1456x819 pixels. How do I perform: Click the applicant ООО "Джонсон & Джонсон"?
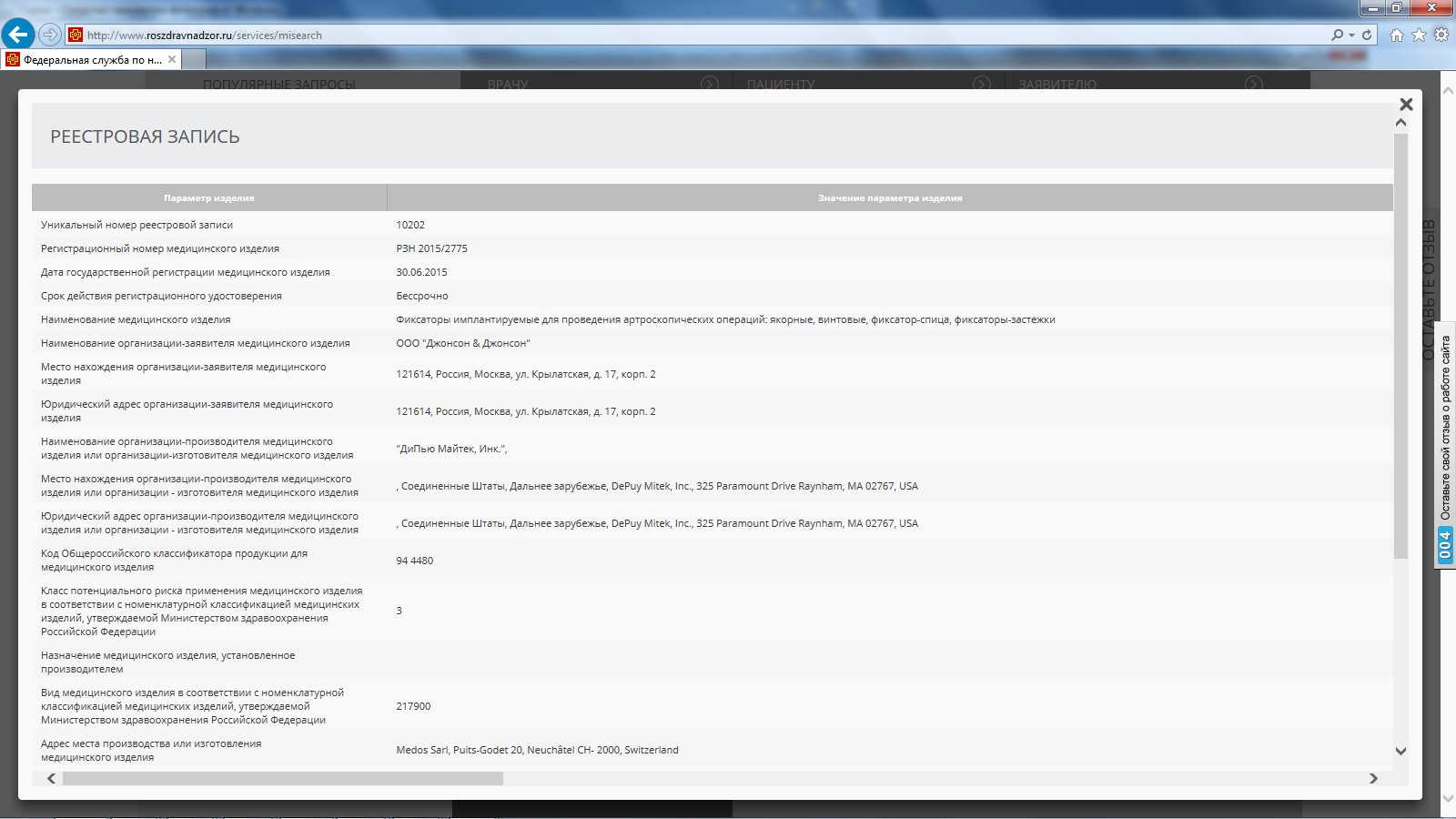pyautogui.click(x=462, y=343)
